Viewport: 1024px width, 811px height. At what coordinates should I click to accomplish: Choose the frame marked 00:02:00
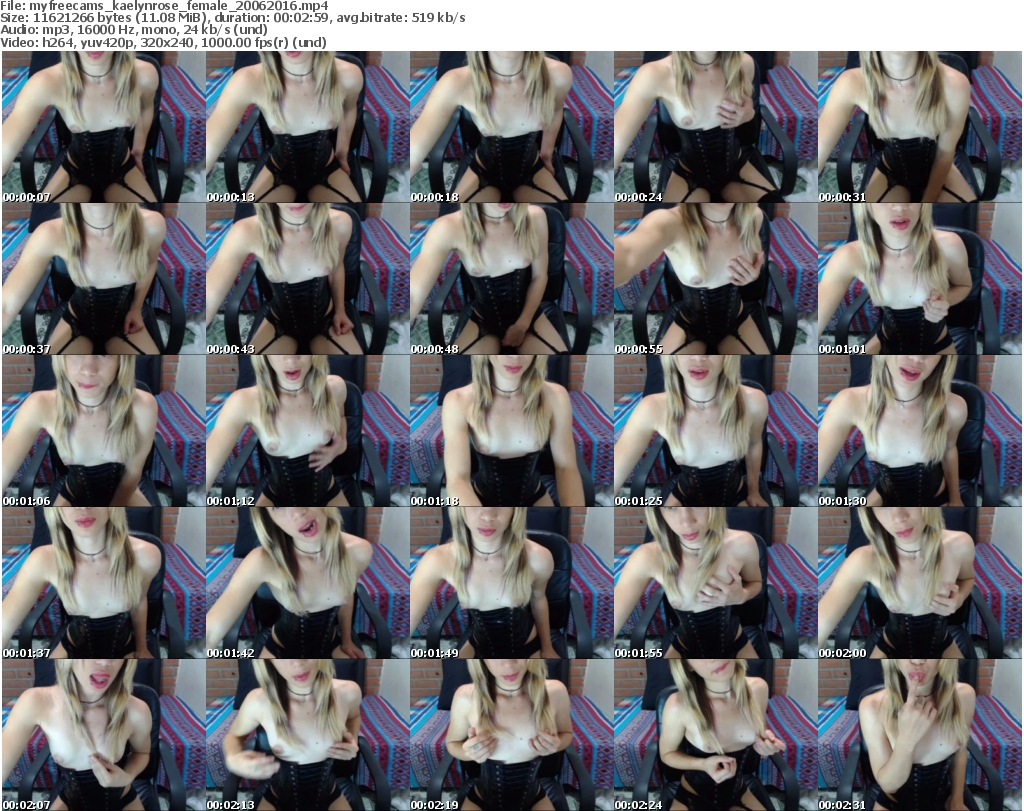point(920,583)
